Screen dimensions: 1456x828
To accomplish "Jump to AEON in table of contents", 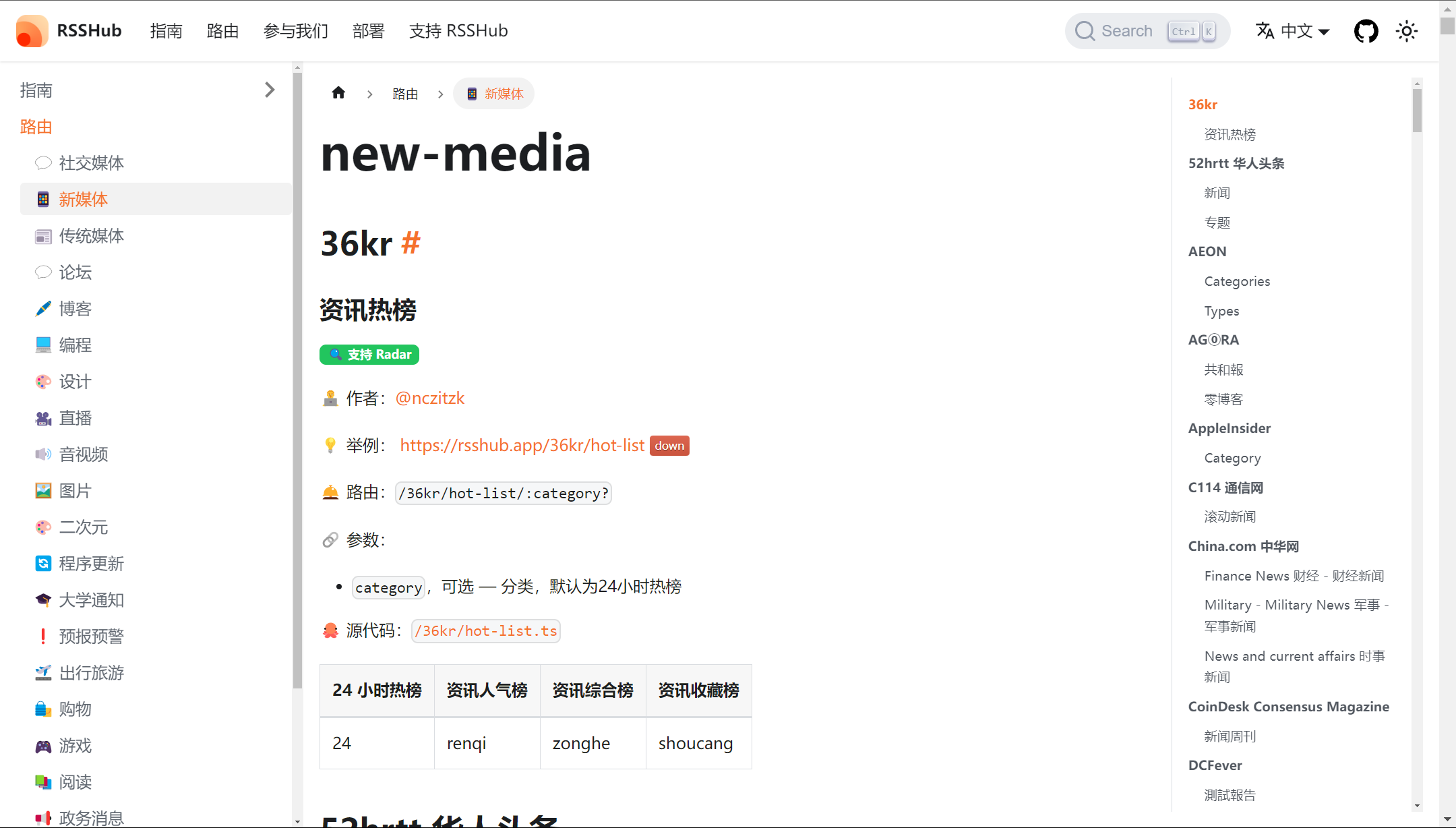I will tap(1207, 252).
